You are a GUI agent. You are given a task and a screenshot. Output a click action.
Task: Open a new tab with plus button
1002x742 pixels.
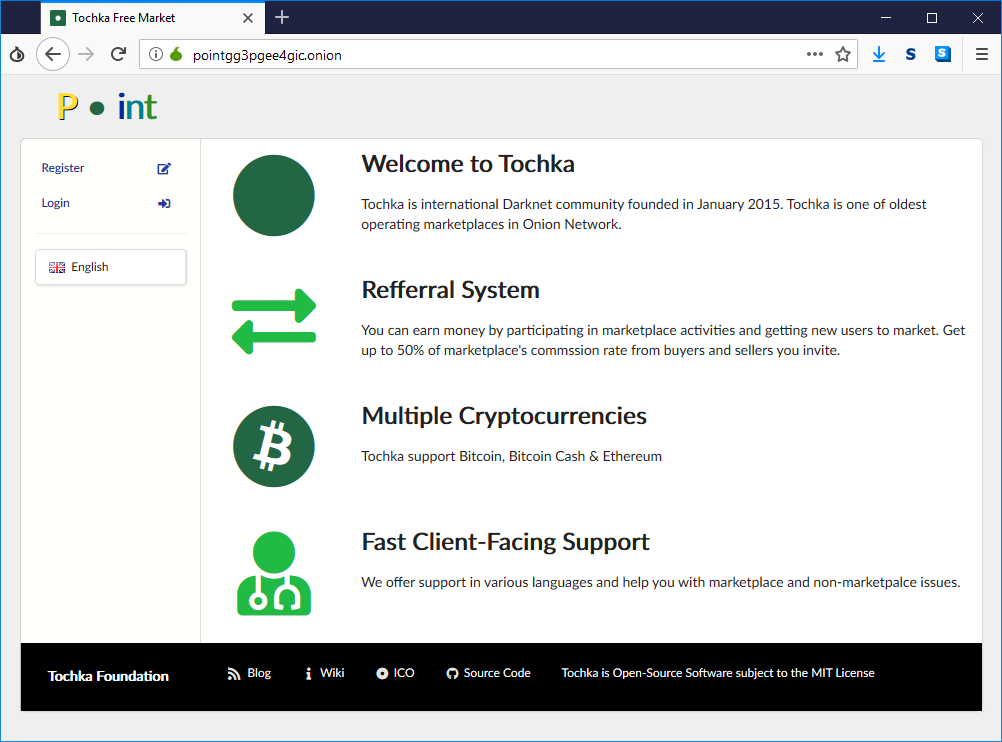tap(282, 17)
